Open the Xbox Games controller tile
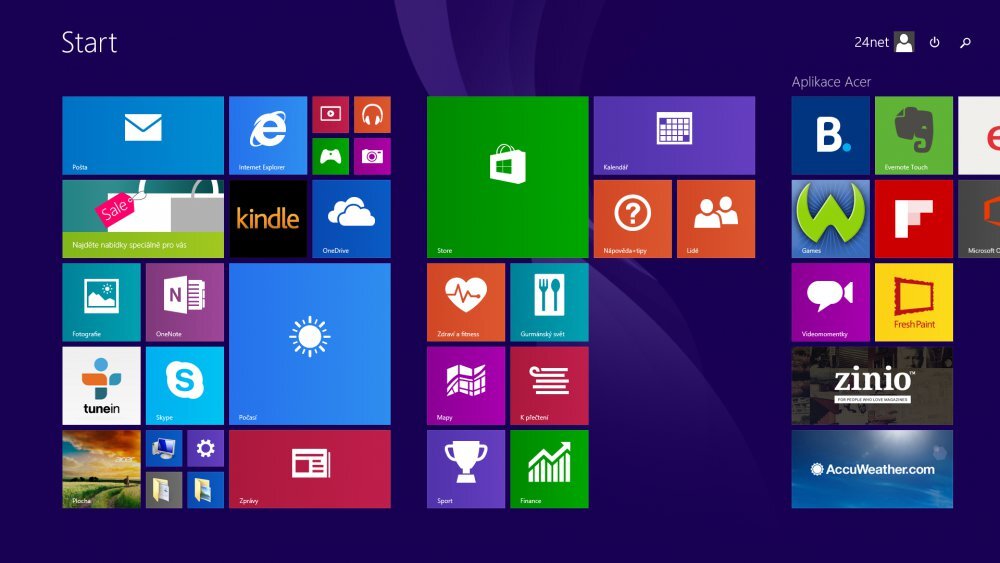 tap(330, 156)
